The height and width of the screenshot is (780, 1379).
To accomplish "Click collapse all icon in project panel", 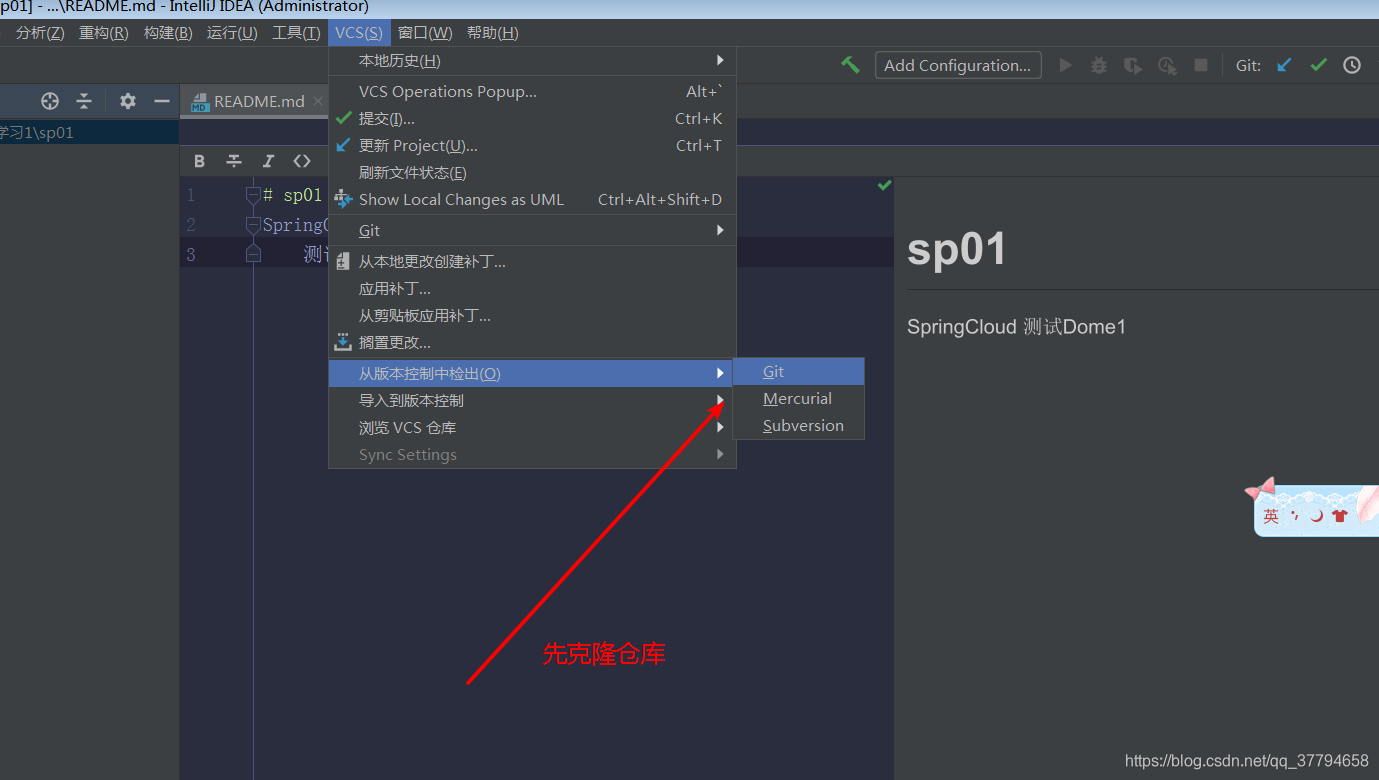I will pos(84,101).
